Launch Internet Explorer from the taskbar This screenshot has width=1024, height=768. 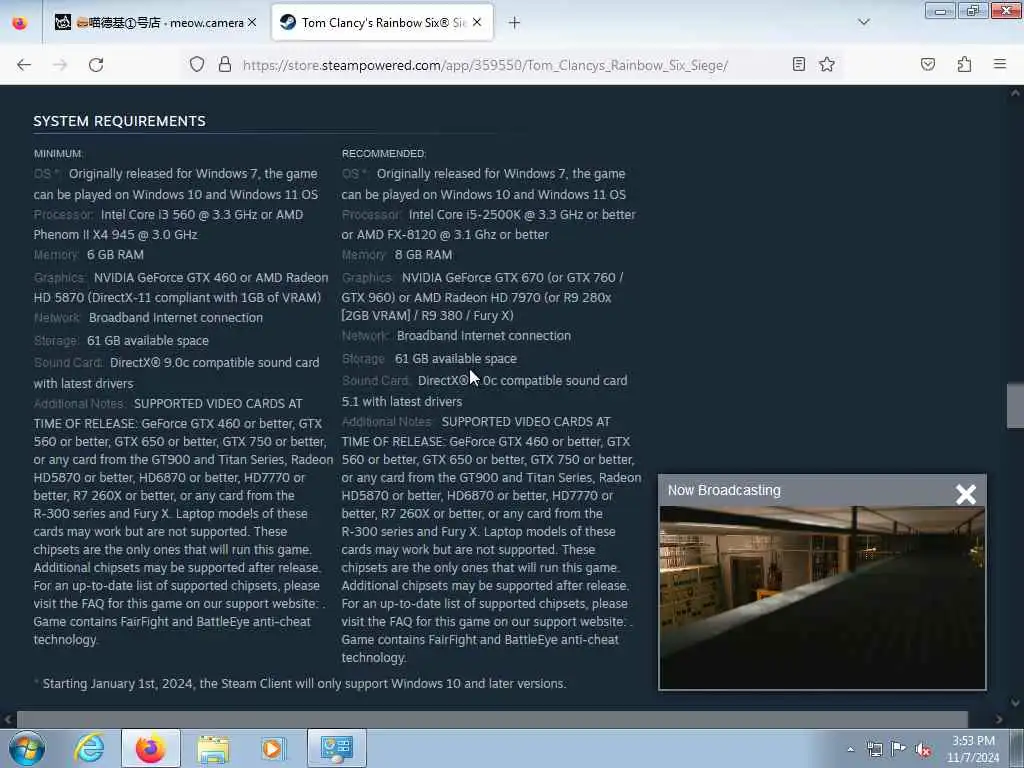click(x=89, y=748)
